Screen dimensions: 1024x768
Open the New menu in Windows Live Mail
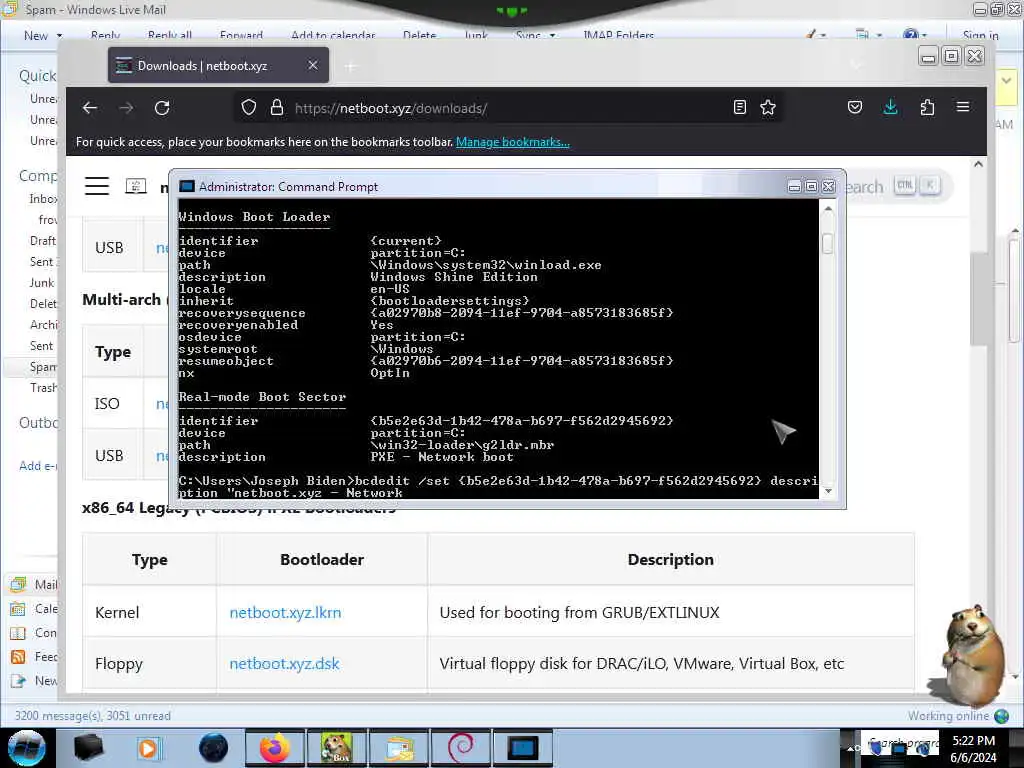click(x=43, y=35)
